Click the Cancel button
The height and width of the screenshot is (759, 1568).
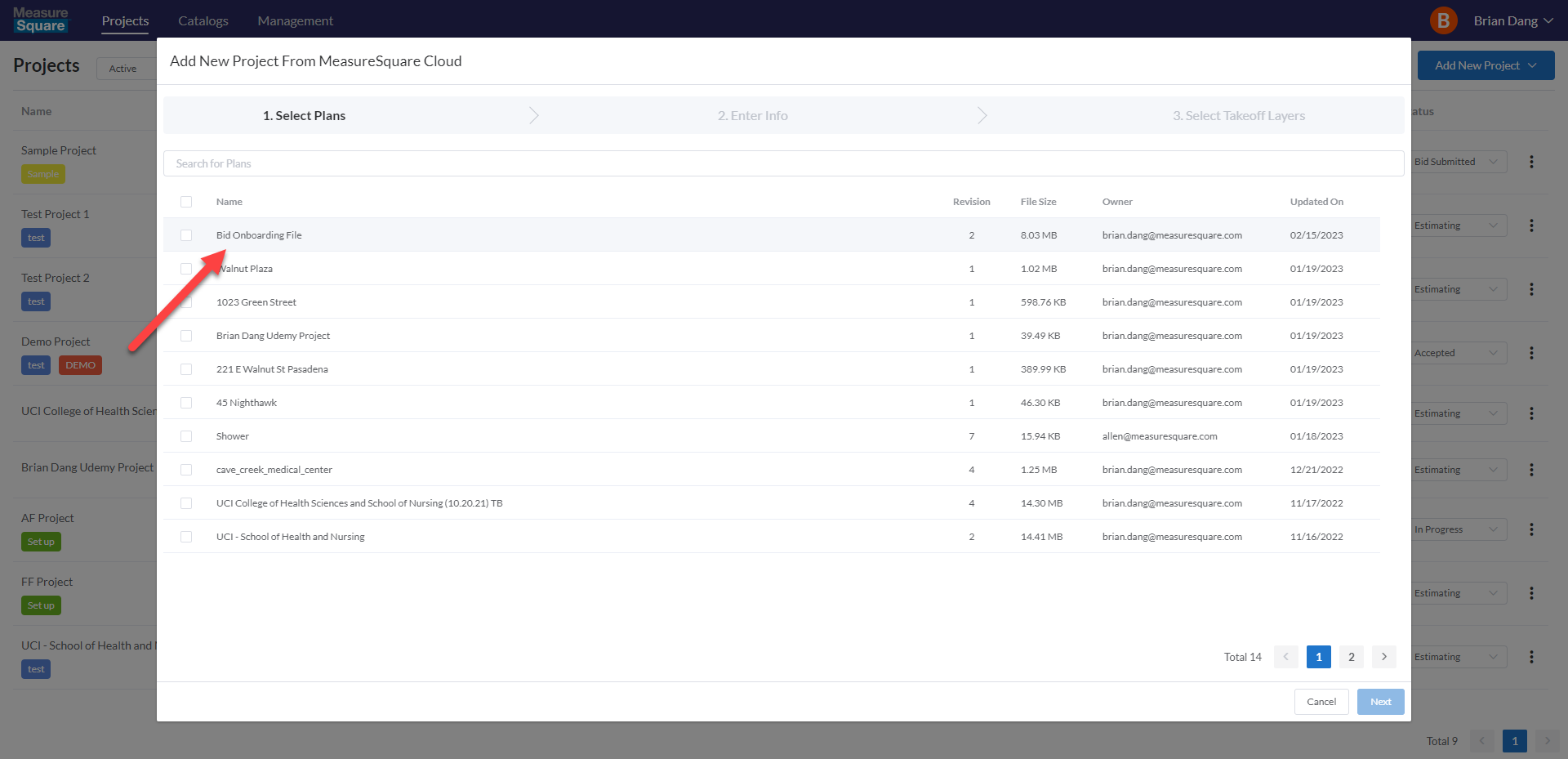tap(1321, 702)
